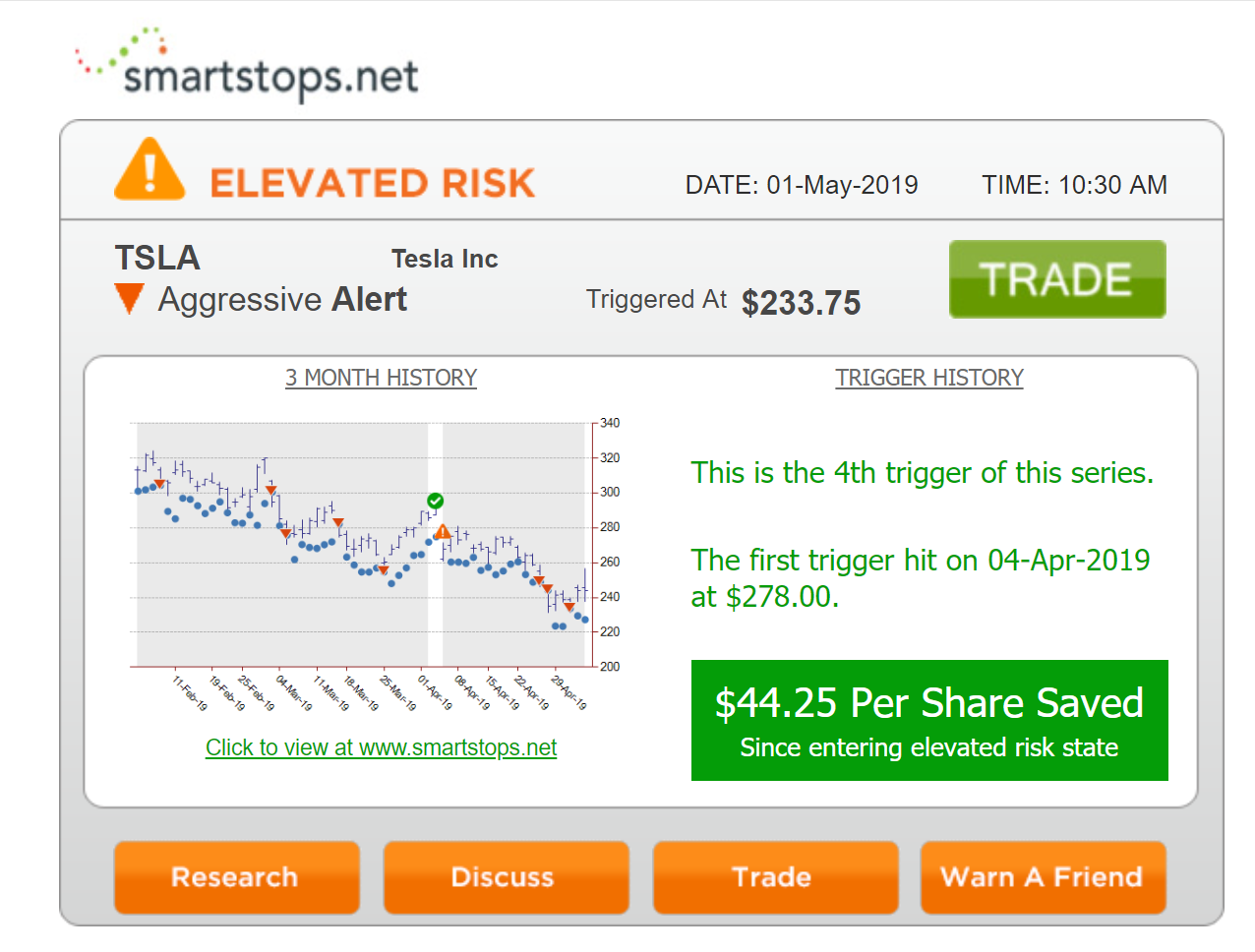The image size is (1255, 952).
Task: Open the Research button
Action: 237,877
